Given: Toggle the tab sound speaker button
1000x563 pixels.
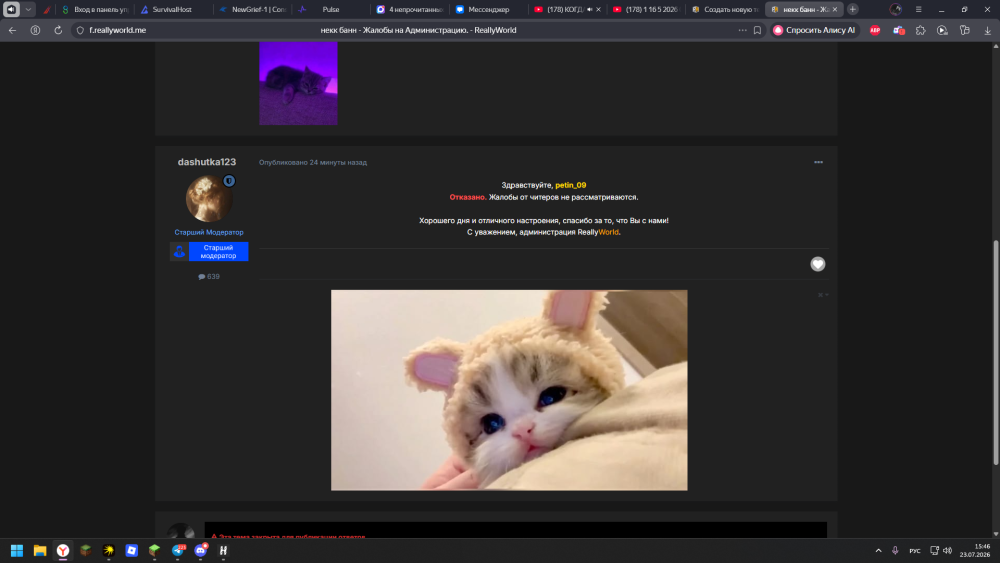Looking at the screenshot, I should click(x=11, y=10).
